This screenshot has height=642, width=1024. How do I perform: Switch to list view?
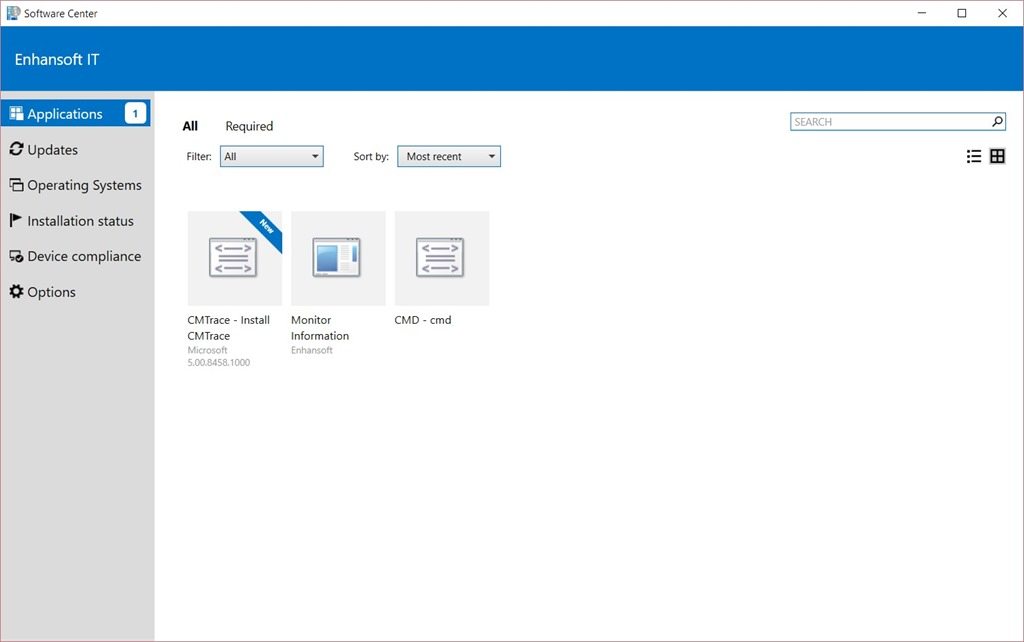tap(974, 156)
